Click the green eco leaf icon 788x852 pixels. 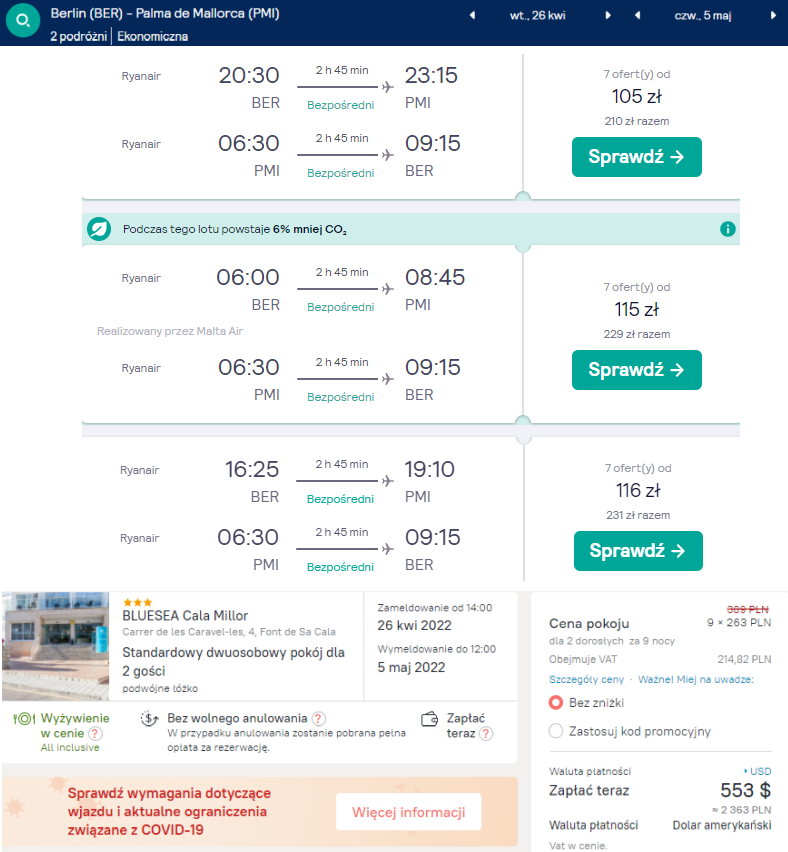pos(99,229)
